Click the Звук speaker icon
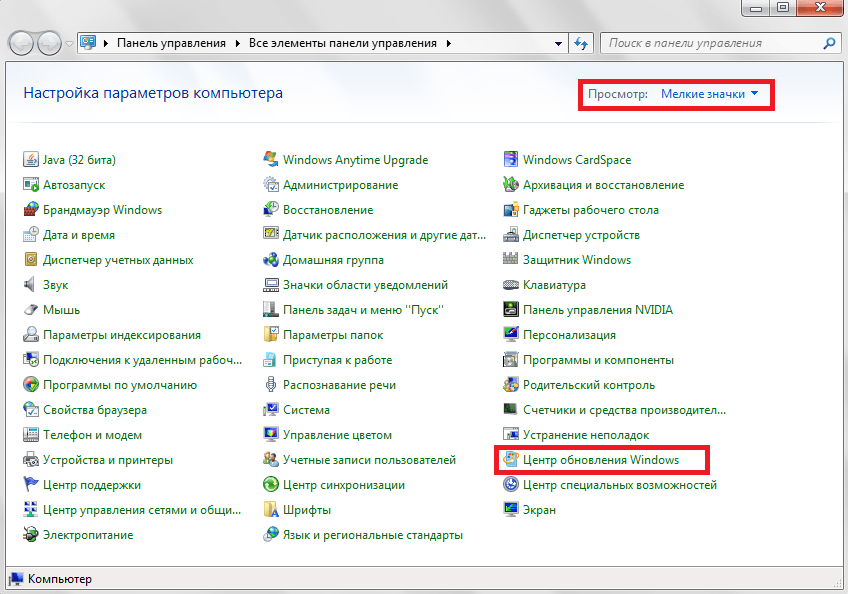 (31, 285)
